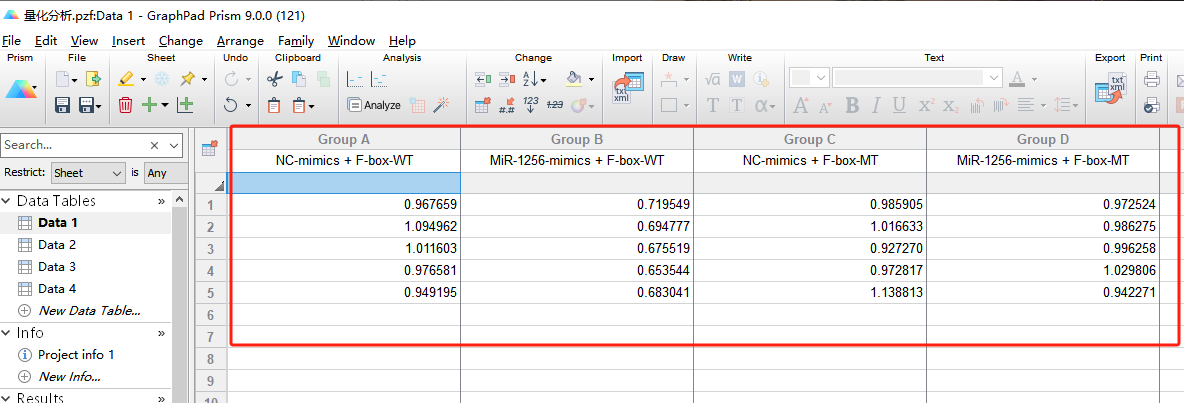The width and height of the screenshot is (1184, 403).
Task: Delete sheet with red trash icon
Action: [x=125, y=106]
